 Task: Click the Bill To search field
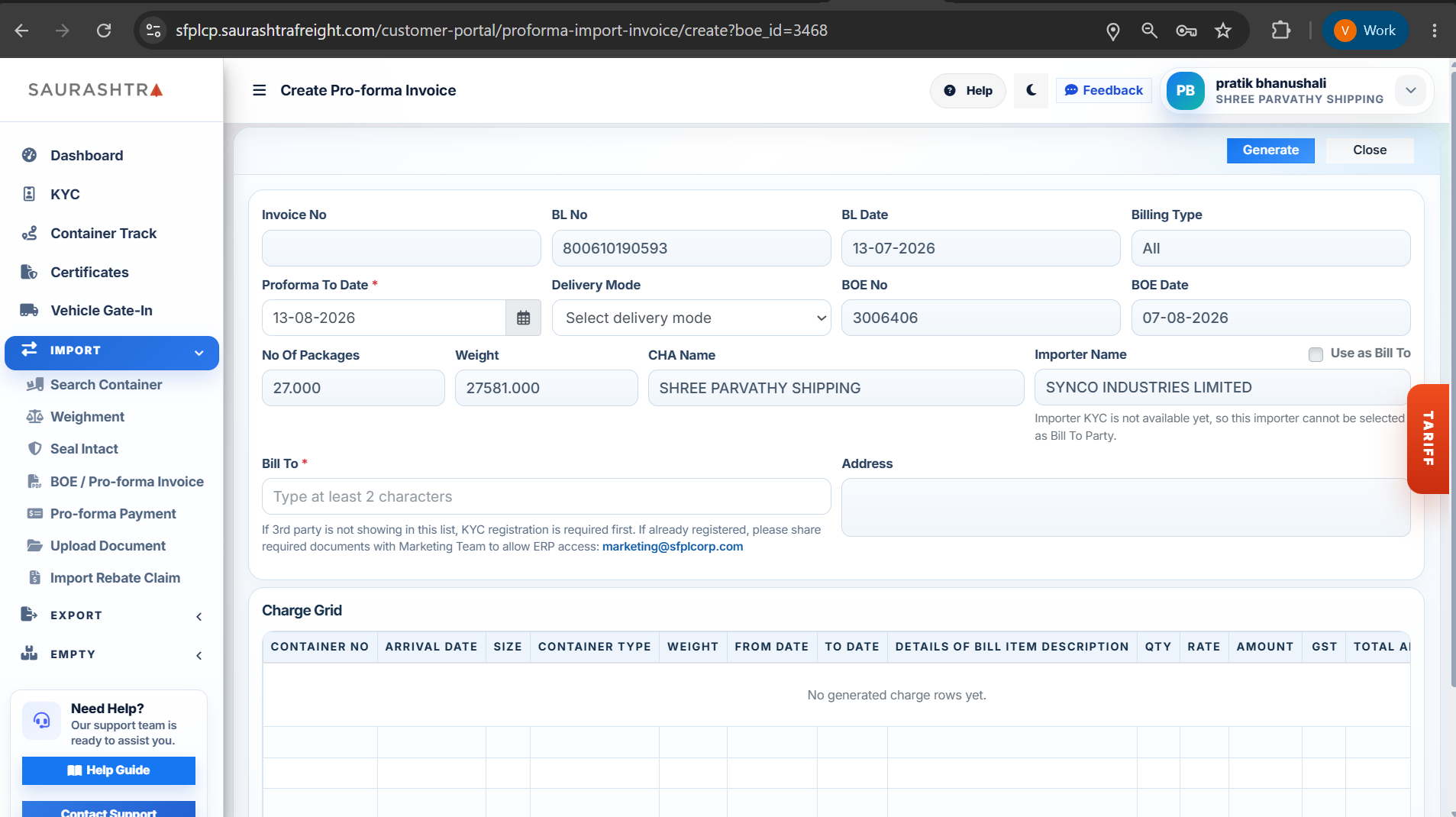546,497
